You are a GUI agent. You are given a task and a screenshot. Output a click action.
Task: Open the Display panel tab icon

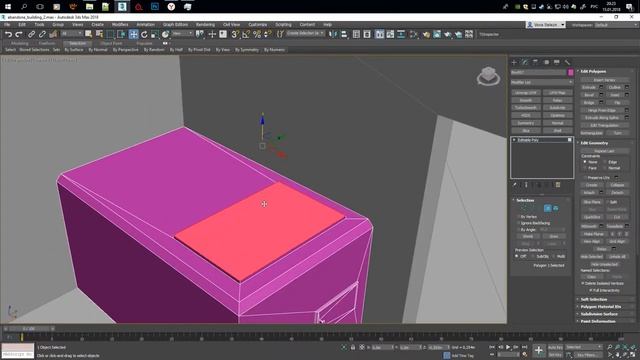(557, 62)
